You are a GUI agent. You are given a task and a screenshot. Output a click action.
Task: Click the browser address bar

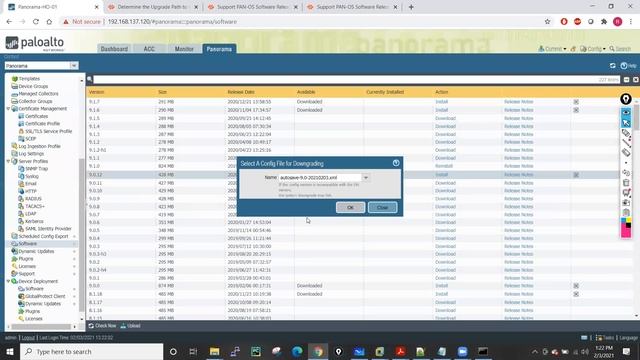point(302,22)
